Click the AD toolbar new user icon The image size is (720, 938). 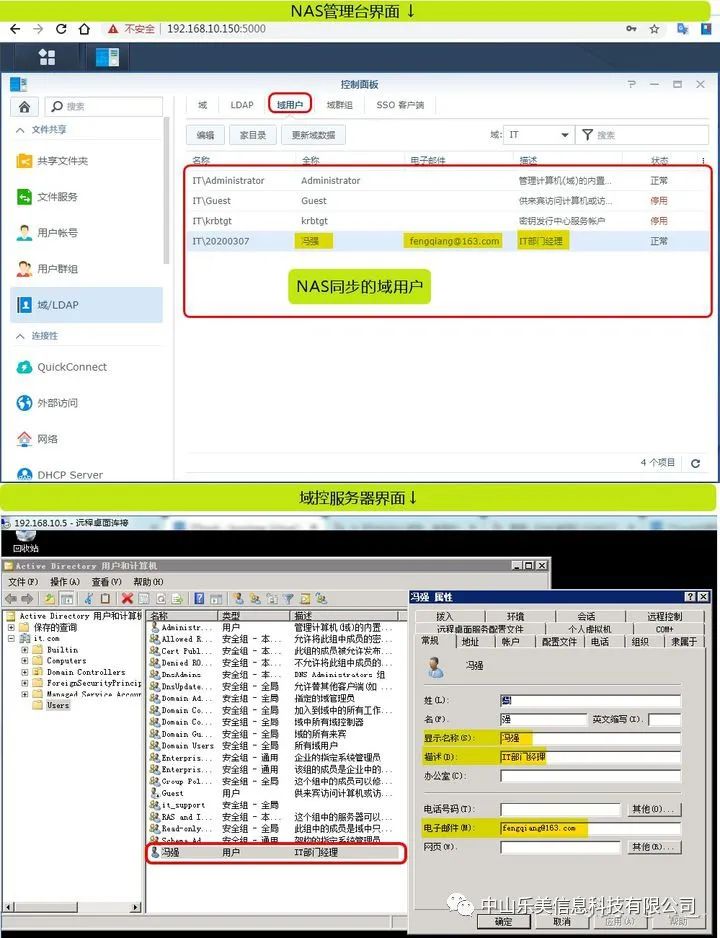(238, 598)
